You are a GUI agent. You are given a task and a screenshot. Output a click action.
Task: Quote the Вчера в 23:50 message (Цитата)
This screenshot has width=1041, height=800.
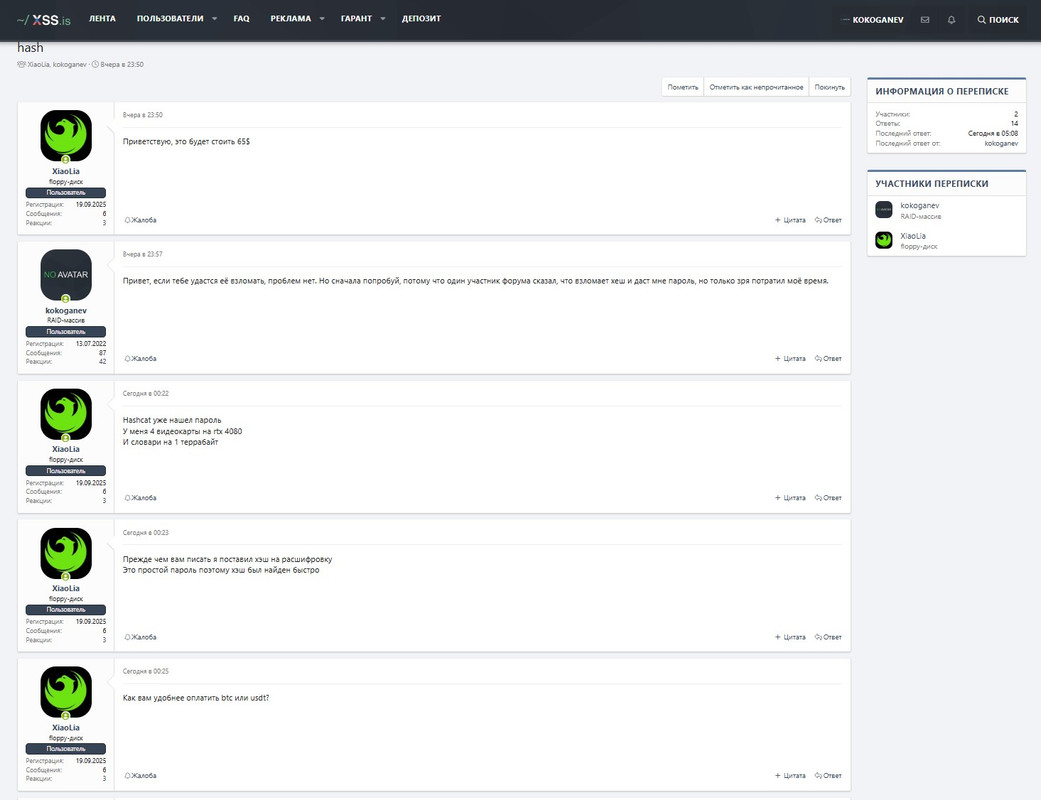click(790, 220)
